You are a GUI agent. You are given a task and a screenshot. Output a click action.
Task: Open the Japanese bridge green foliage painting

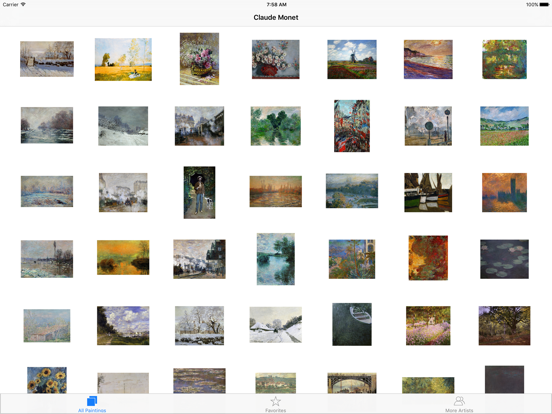pos(504,59)
